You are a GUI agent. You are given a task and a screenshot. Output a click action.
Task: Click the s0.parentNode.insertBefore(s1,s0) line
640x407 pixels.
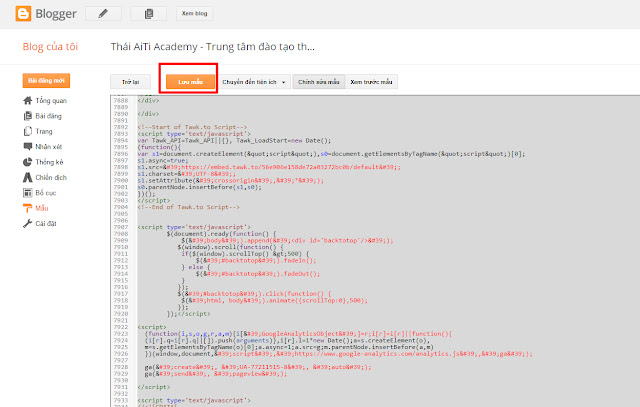[200, 187]
